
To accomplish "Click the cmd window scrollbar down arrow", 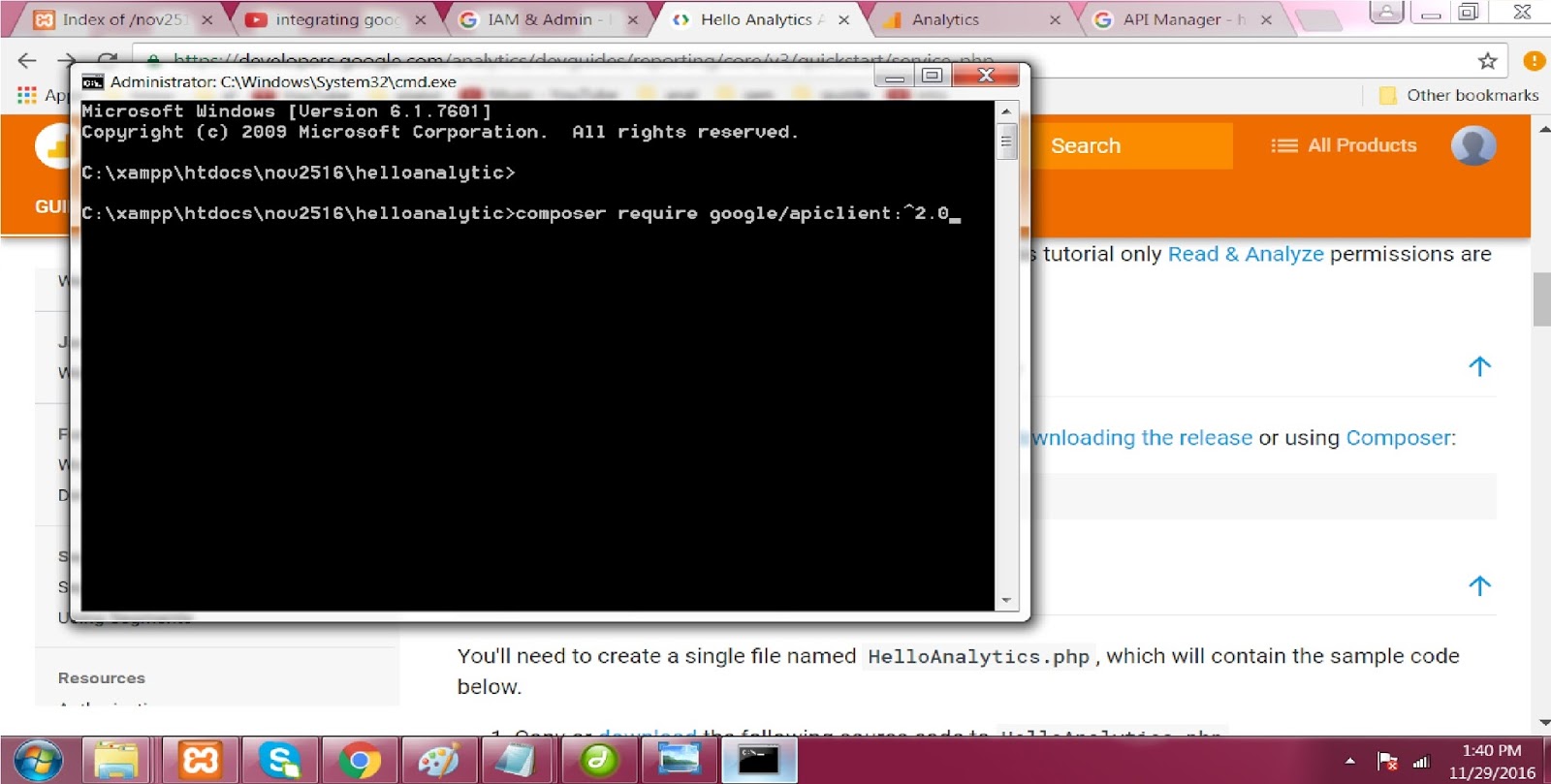I will pyautogui.click(x=1006, y=601).
